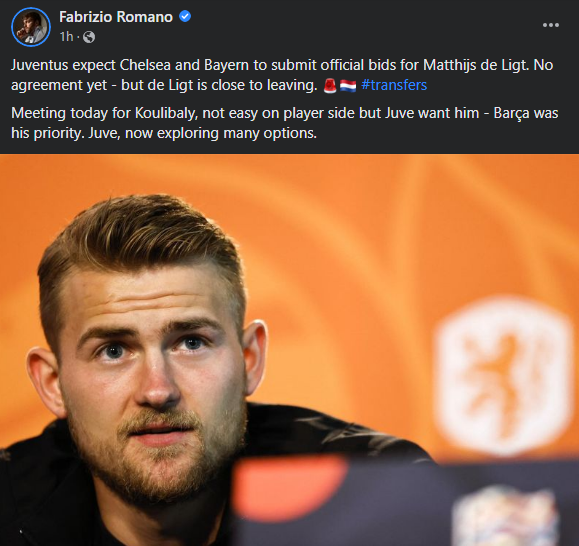Click the red siren emoji
The image size is (579, 546).
[330, 86]
